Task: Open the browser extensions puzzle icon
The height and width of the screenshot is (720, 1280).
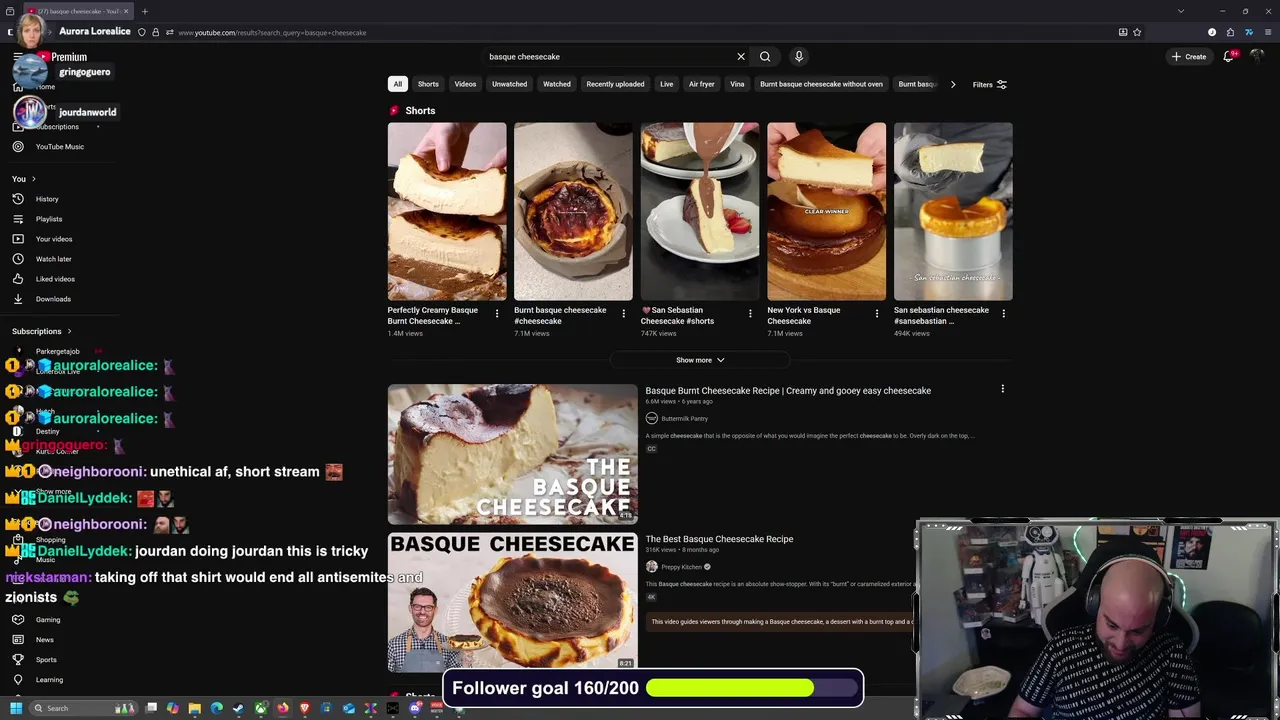Action: pos(1230,32)
